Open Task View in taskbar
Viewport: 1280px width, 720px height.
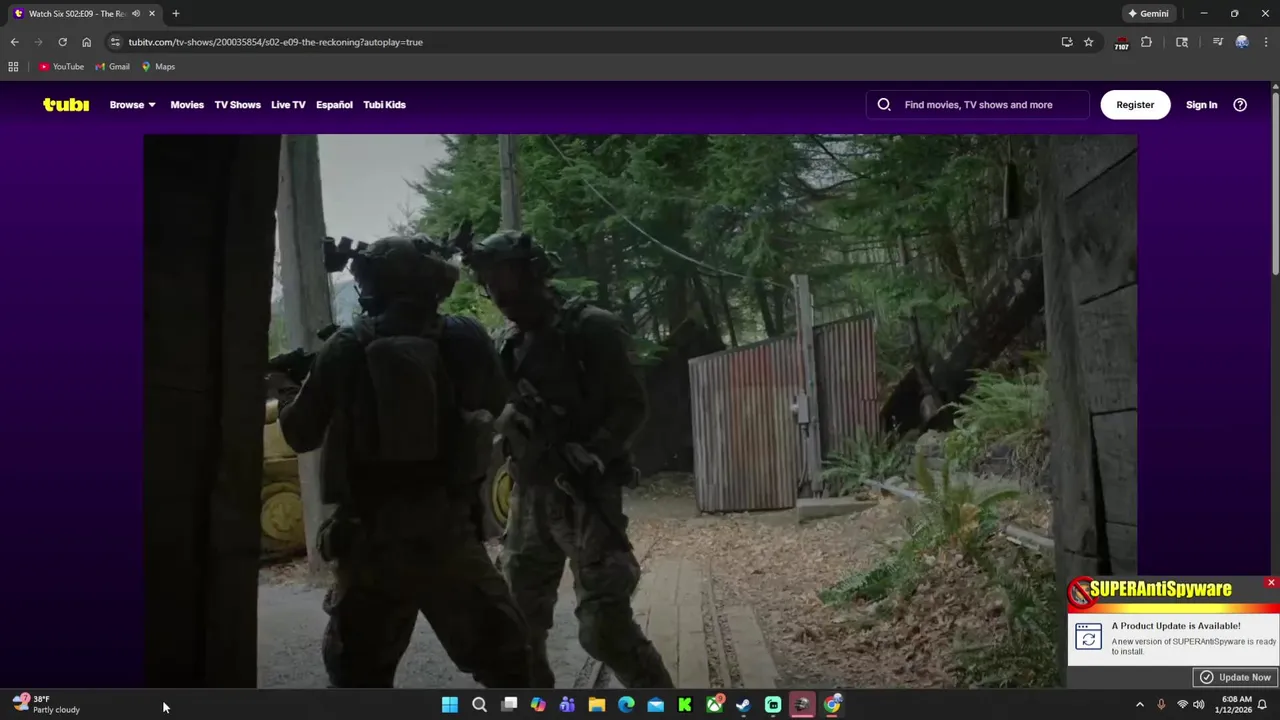(509, 705)
